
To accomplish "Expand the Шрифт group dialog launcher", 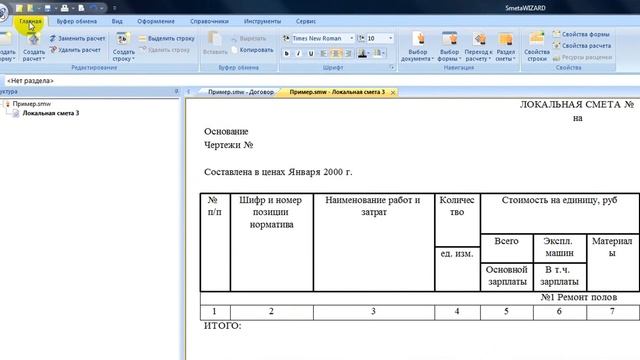I will click(x=392, y=68).
